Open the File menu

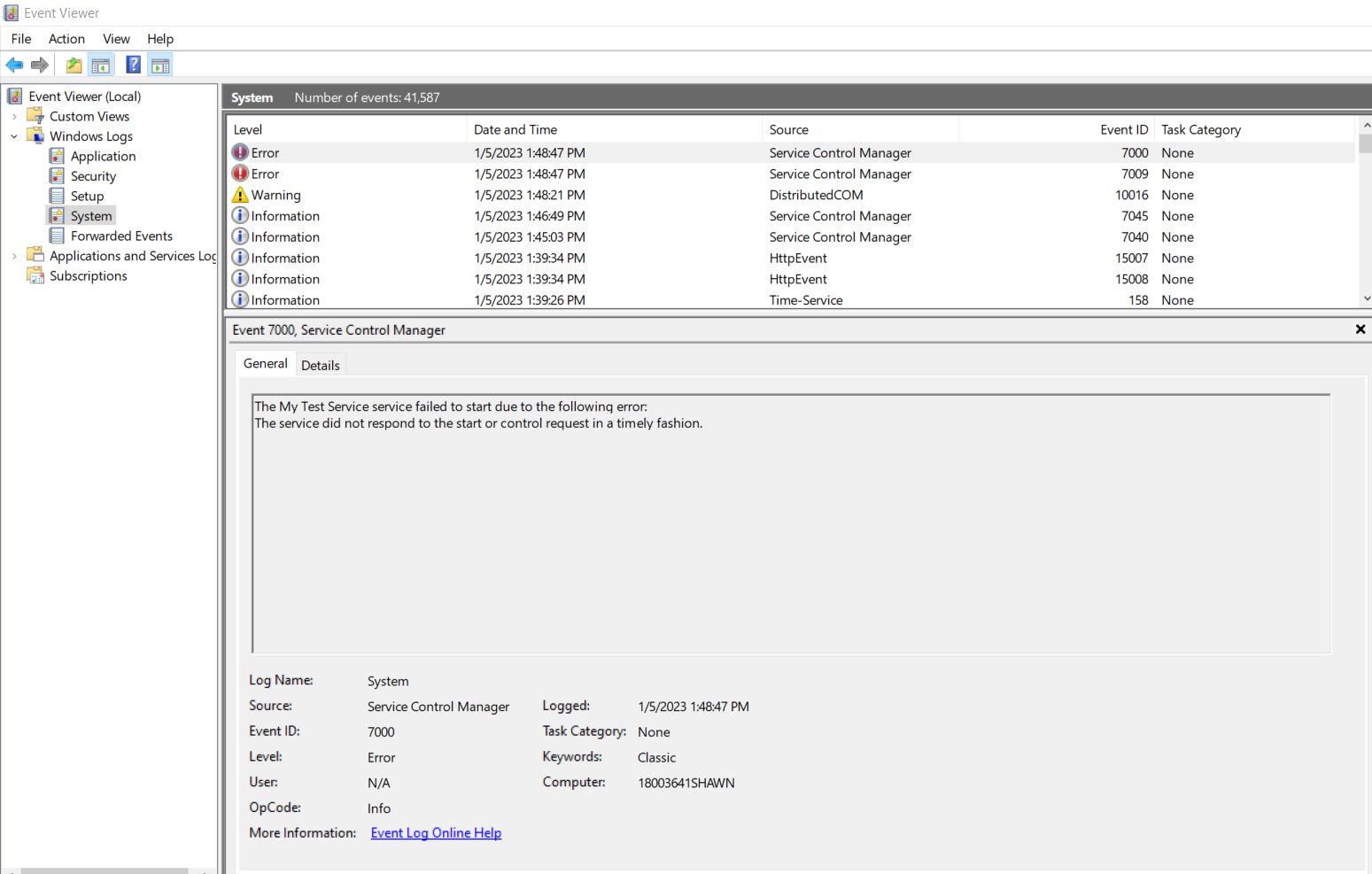(21, 39)
